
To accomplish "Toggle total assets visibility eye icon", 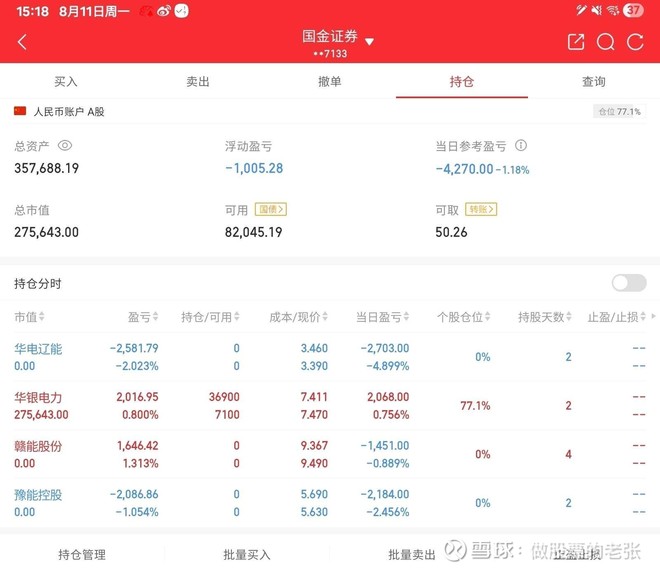I will pos(65,146).
